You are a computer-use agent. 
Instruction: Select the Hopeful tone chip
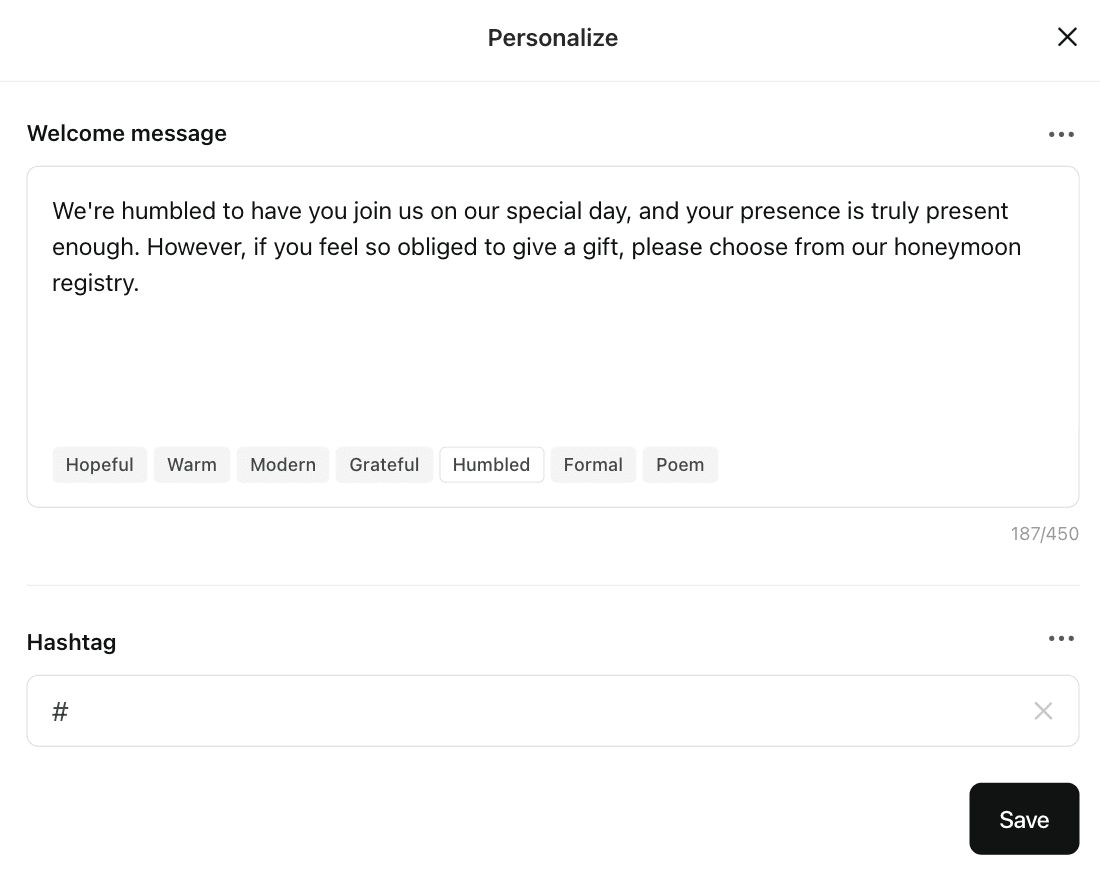100,465
